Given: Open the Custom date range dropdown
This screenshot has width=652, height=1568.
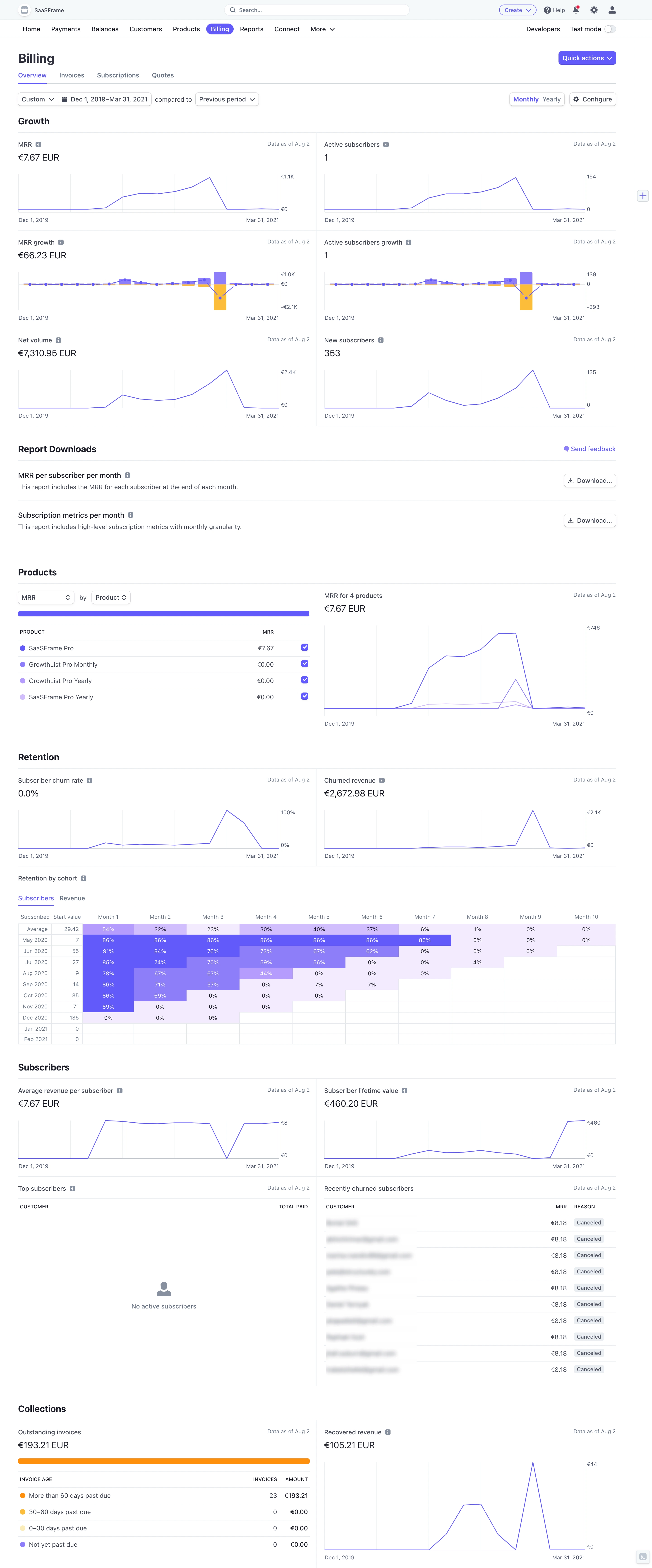Looking at the screenshot, I should point(38,99).
